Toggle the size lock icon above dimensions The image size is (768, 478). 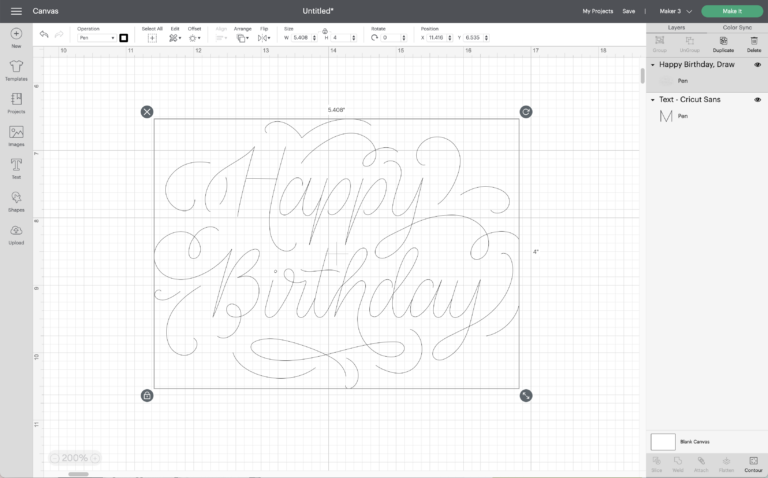tap(324, 31)
